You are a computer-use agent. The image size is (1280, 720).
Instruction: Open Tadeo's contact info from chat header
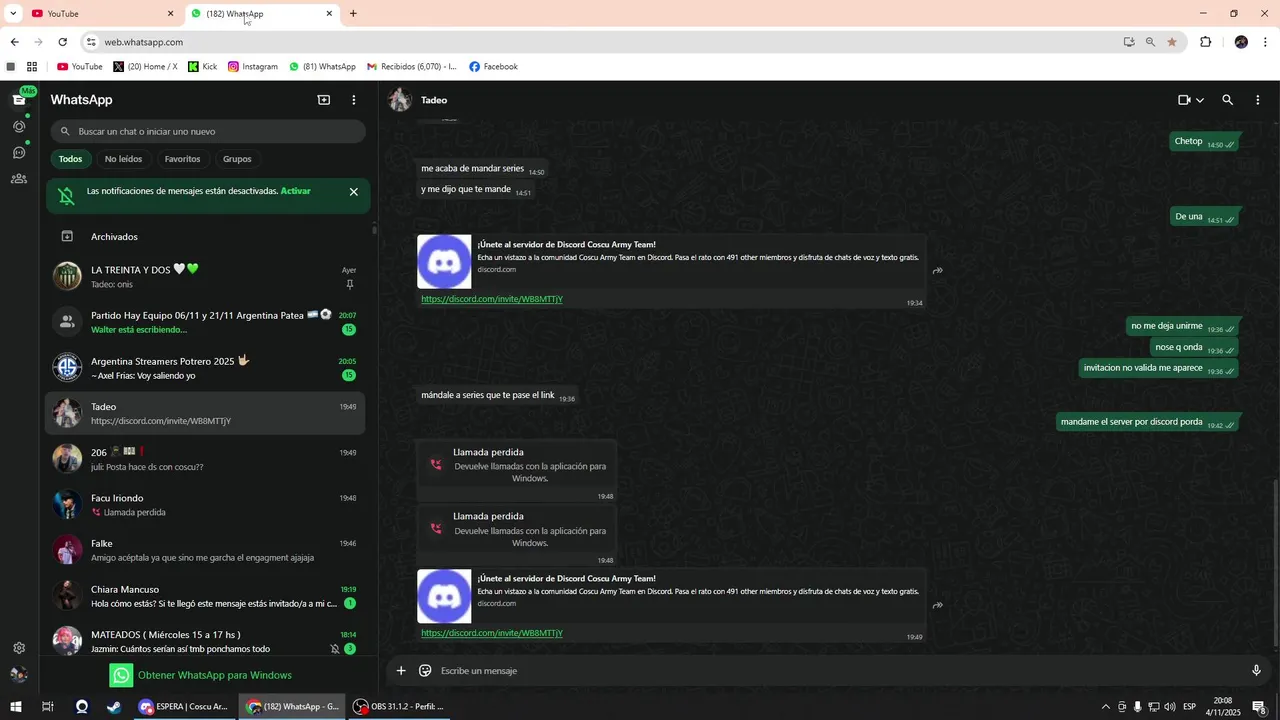434,100
